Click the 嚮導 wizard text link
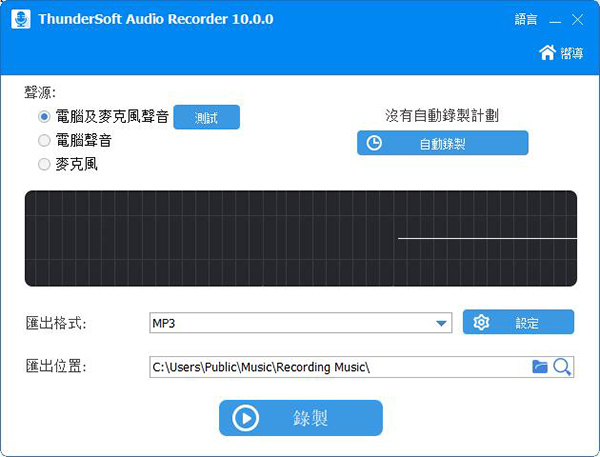Image resolution: width=600 pixels, height=457 pixels. (573, 54)
